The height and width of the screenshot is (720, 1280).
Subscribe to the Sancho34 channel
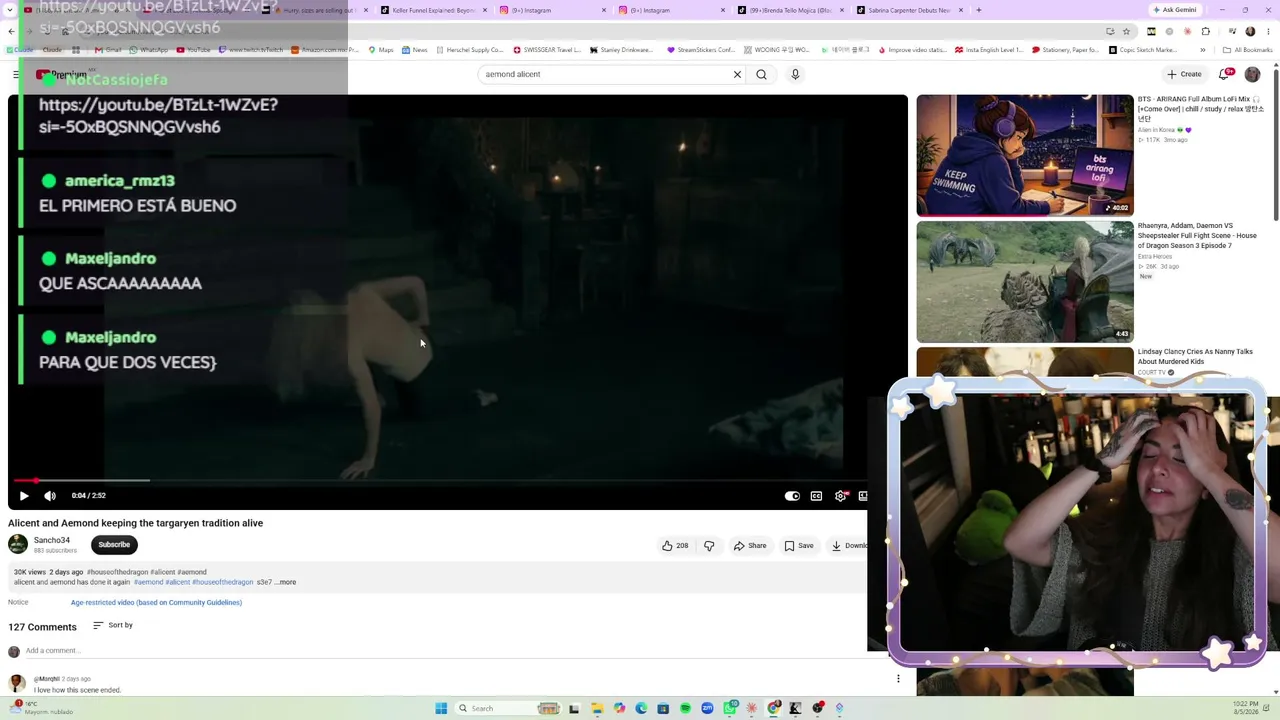tap(114, 545)
